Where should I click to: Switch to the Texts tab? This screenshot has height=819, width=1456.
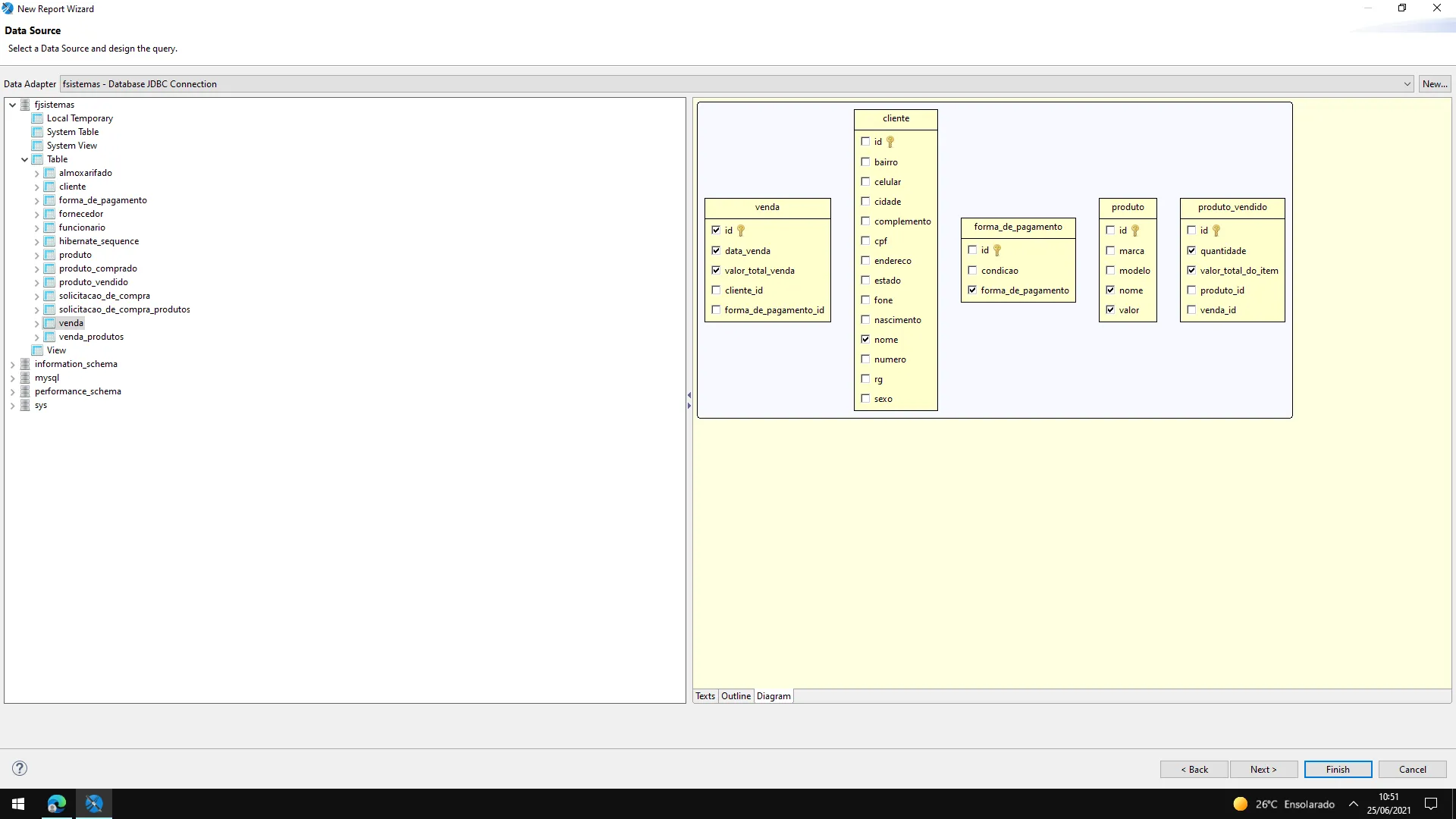click(x=705, y=696)
